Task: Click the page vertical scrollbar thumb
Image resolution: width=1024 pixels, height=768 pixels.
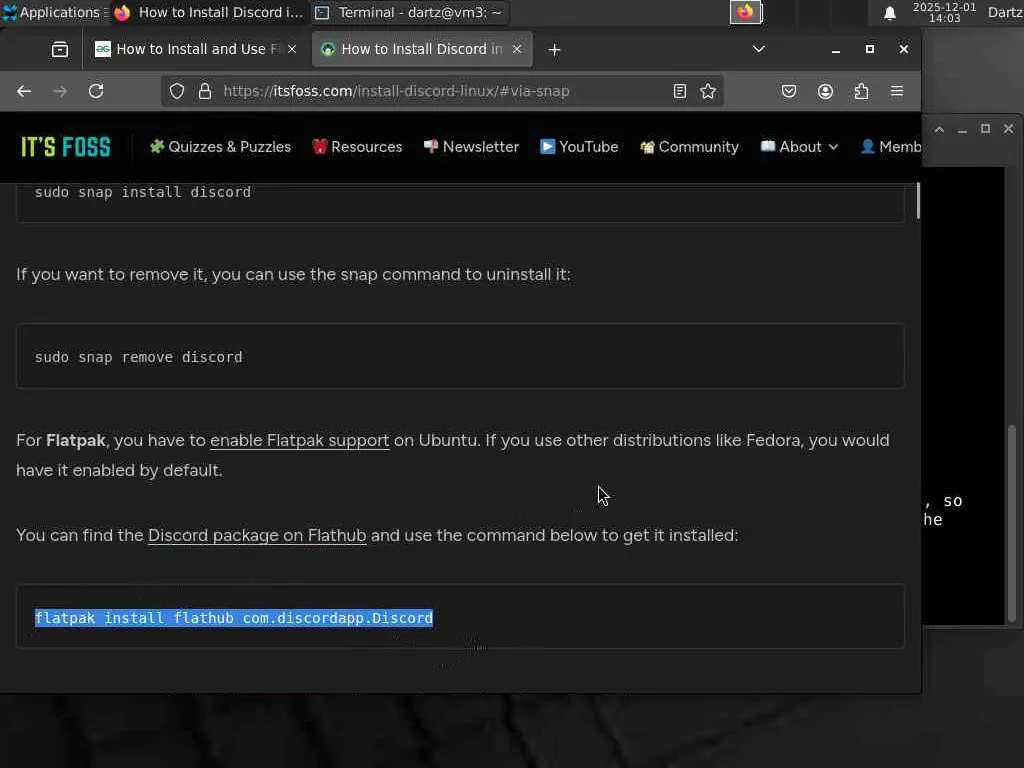Action: [x=918, y=200]
